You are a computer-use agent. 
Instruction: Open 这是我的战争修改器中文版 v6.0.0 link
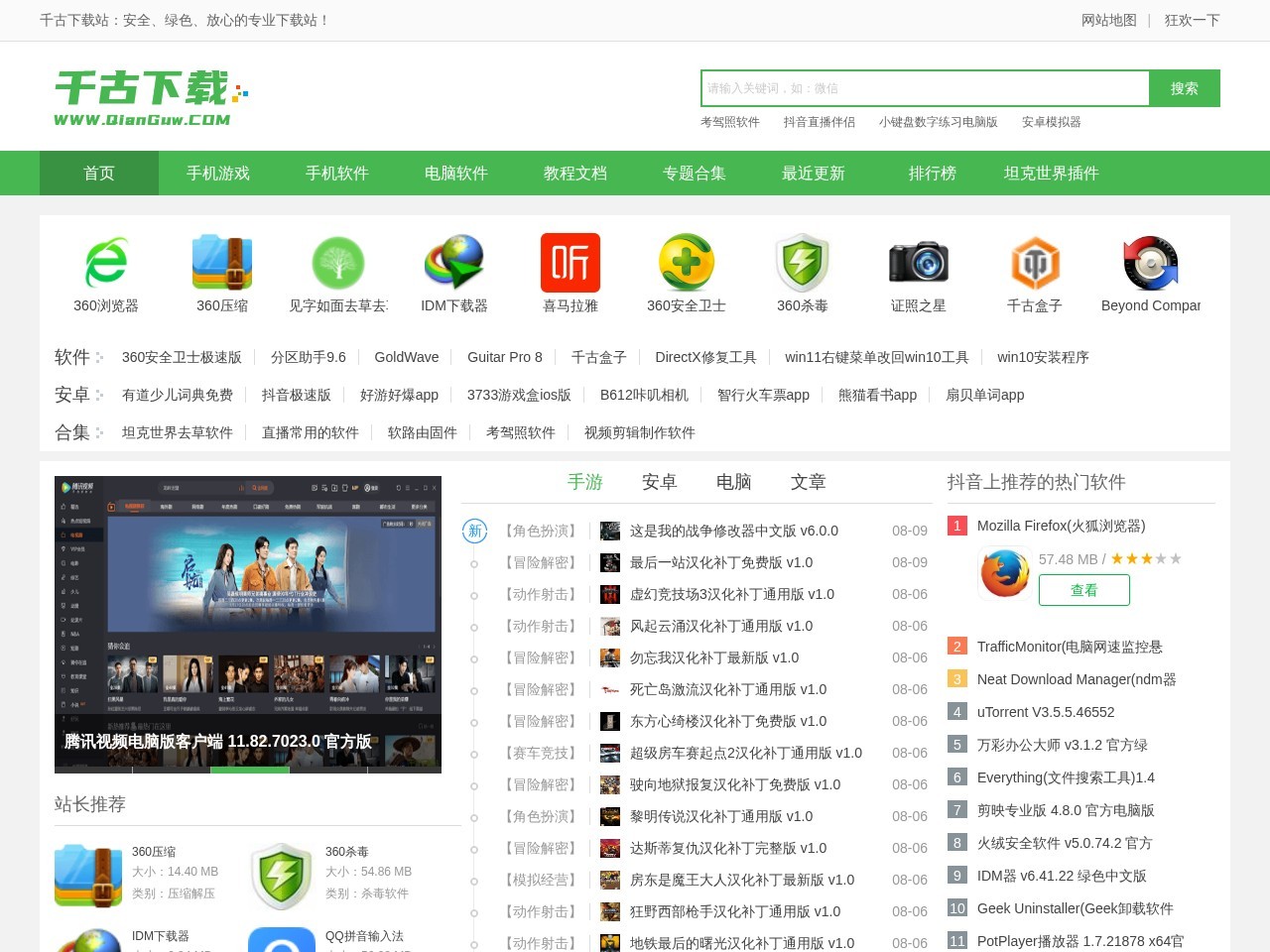coord(733,531)
